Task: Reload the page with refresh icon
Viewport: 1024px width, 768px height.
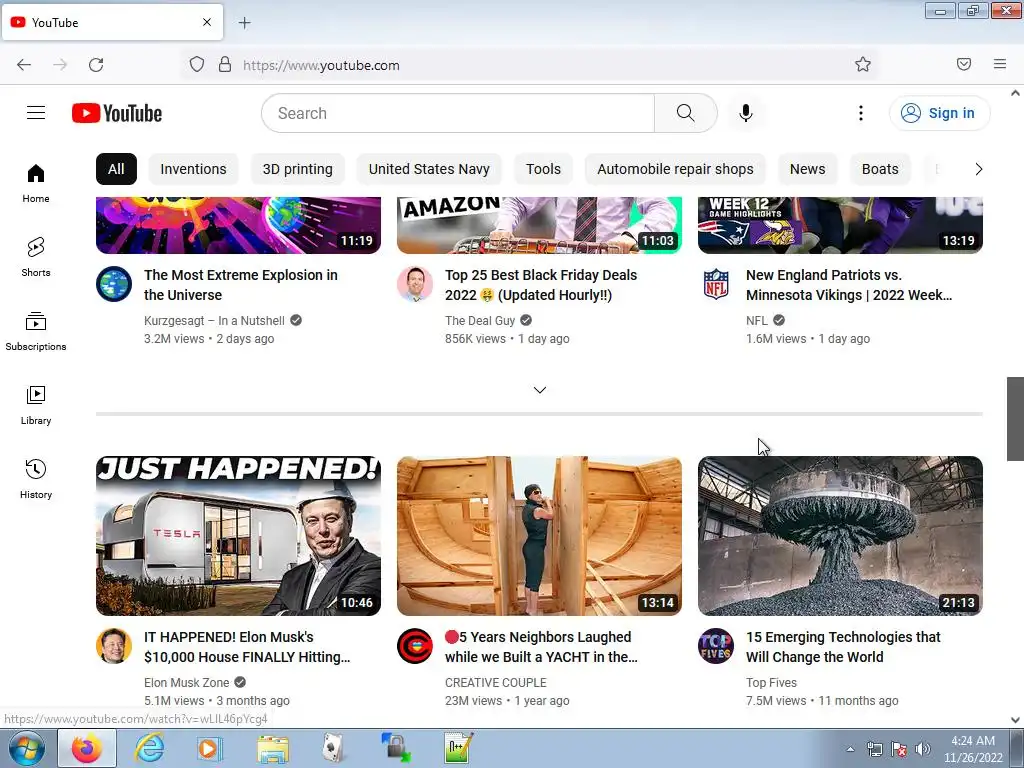Action: [x=96, y=65]
